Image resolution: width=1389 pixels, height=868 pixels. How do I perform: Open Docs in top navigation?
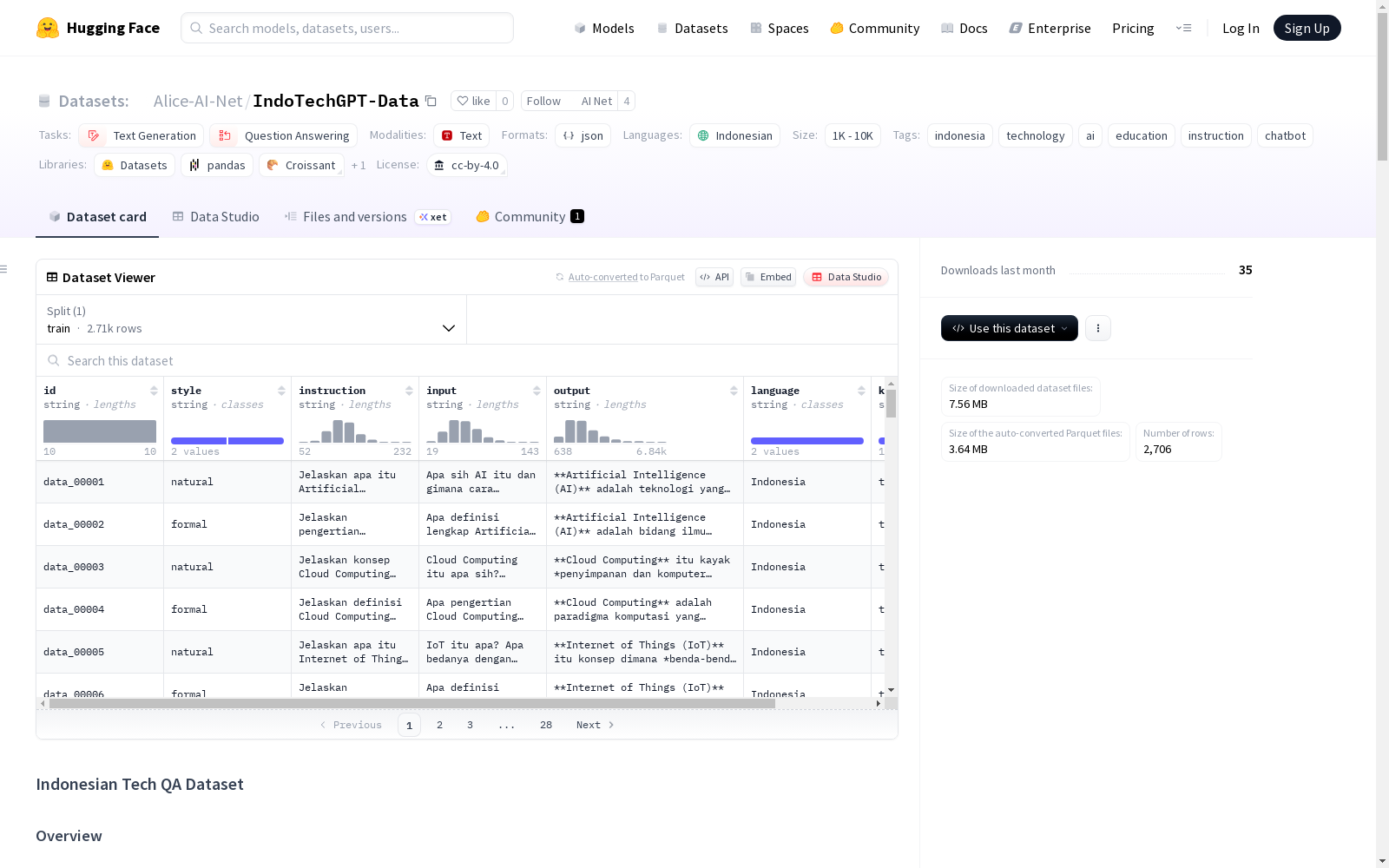tap(964, 28)
